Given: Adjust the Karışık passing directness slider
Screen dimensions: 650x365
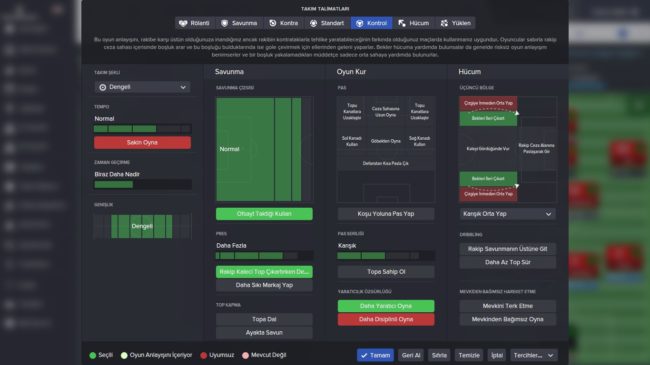Looking at the screenshot, I should click(386, 256).
